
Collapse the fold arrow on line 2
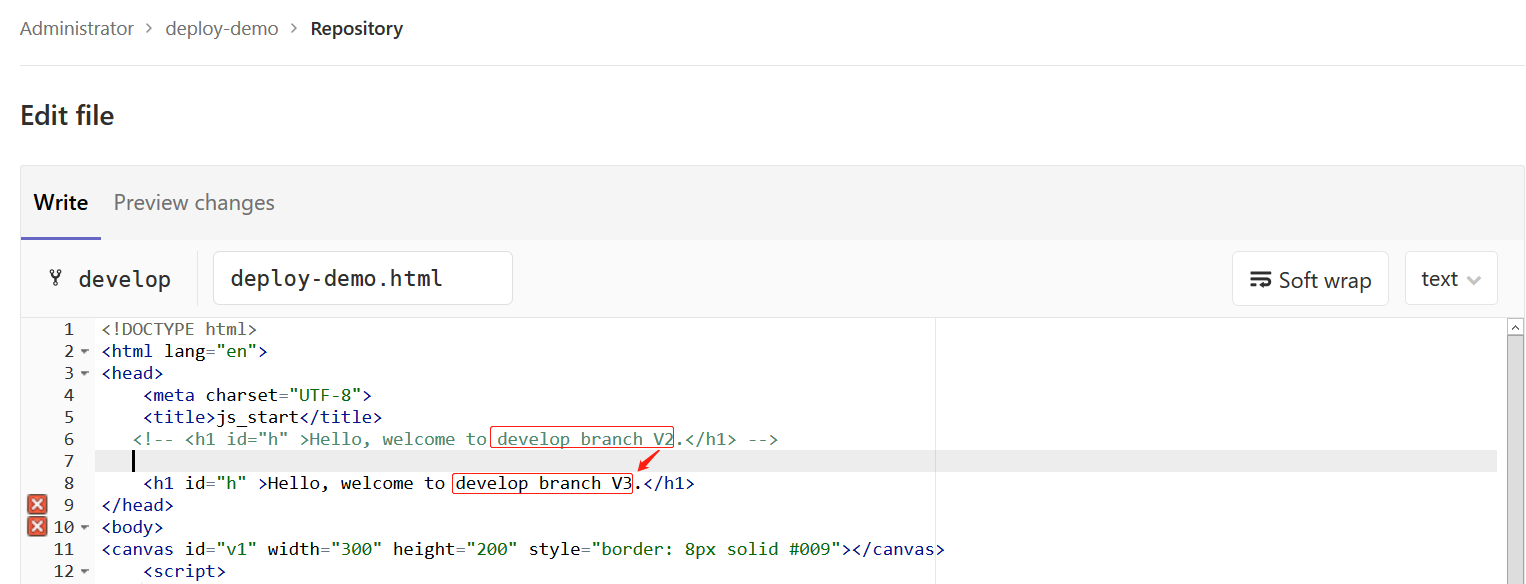point(84,352)
